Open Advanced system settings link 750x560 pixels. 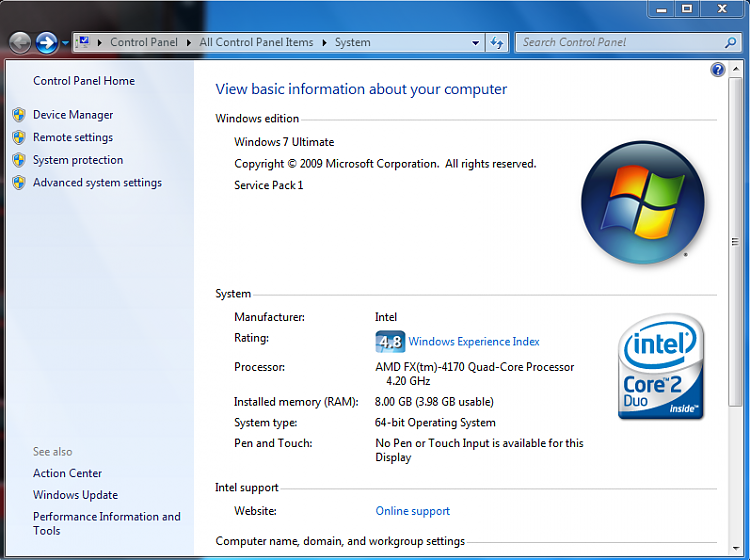pos(97,183)
